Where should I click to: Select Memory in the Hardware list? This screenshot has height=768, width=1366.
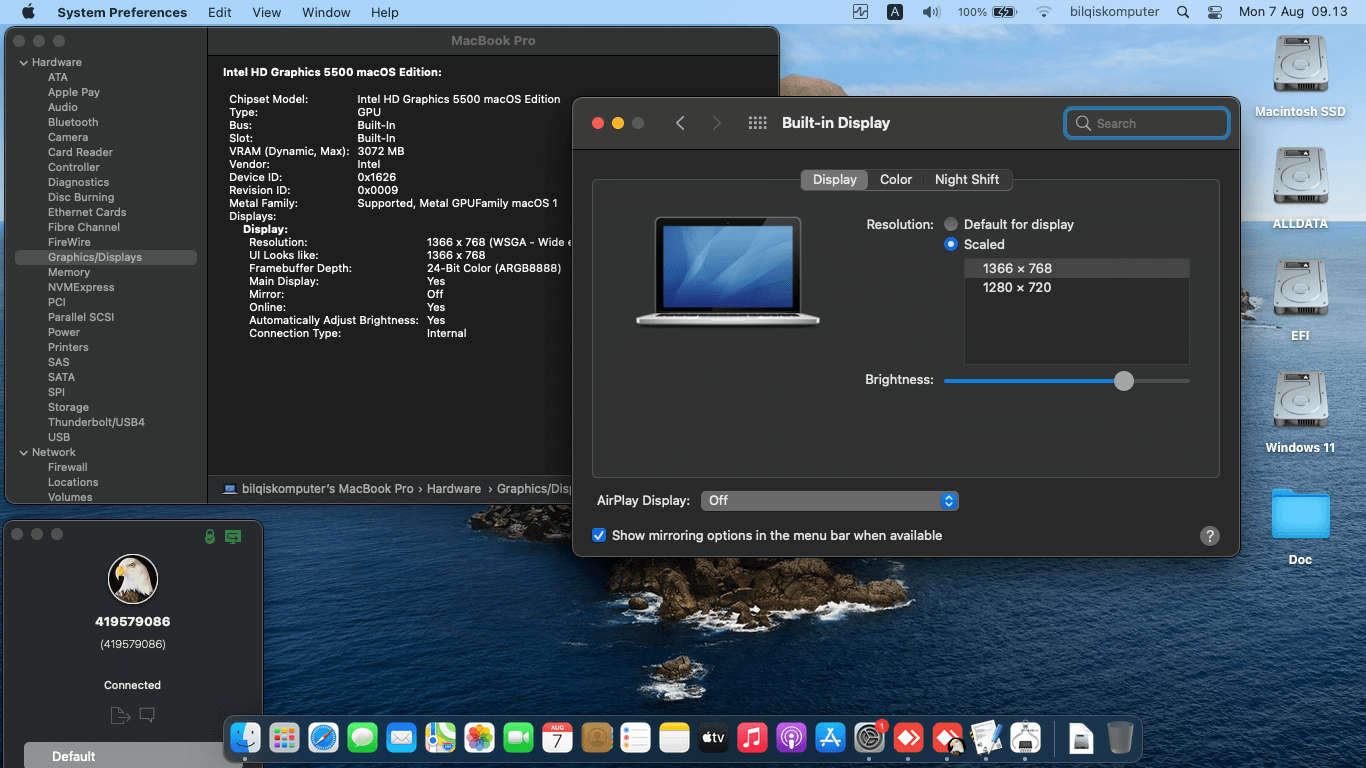[x=69, y=272]
